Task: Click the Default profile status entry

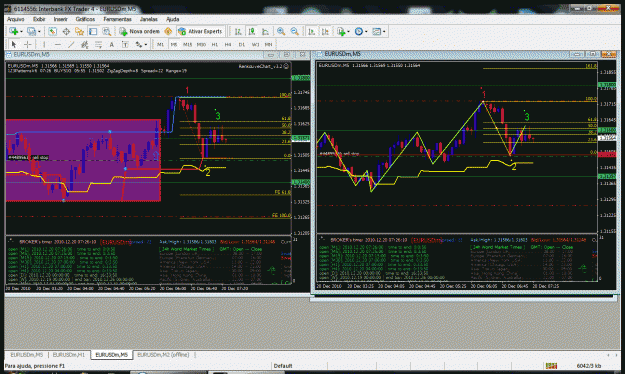Action: click(283, 366)
